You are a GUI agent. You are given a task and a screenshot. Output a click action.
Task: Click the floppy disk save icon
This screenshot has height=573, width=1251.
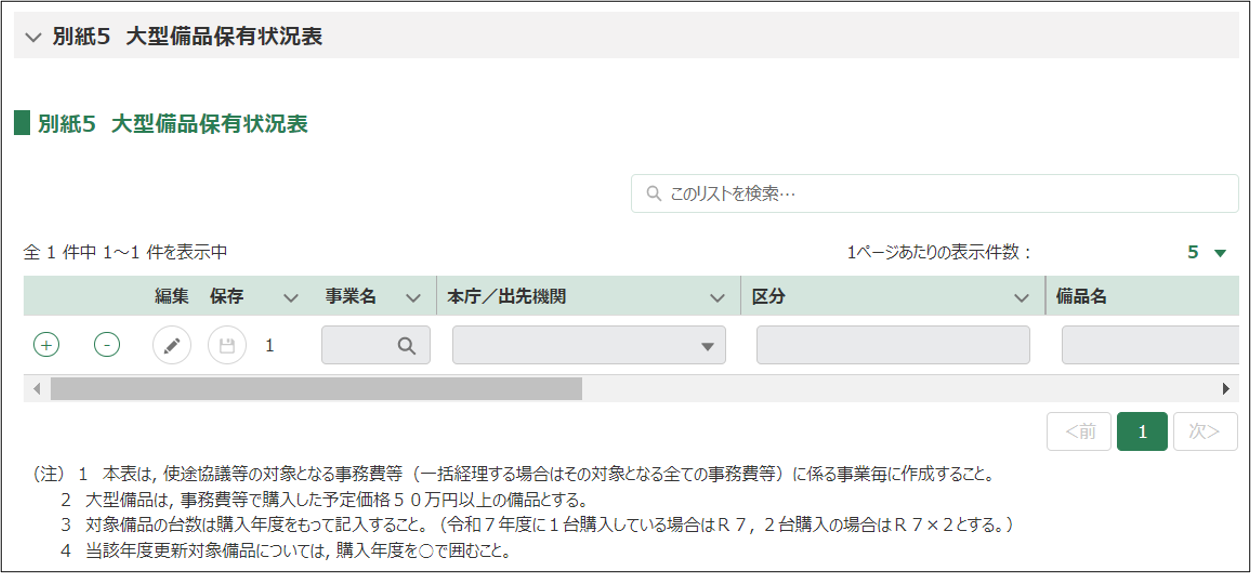[227, 345]
